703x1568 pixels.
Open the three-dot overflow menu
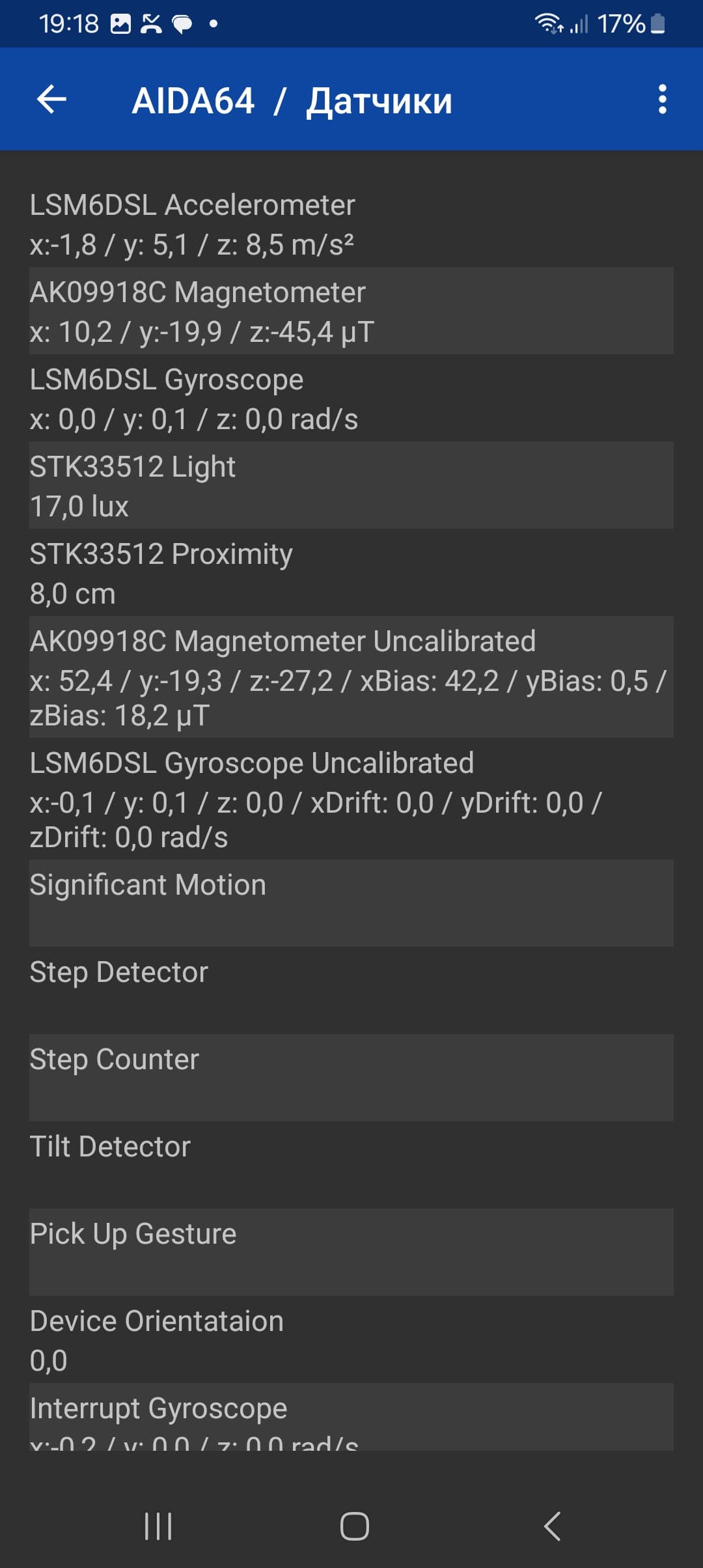(x=662, y=100)
